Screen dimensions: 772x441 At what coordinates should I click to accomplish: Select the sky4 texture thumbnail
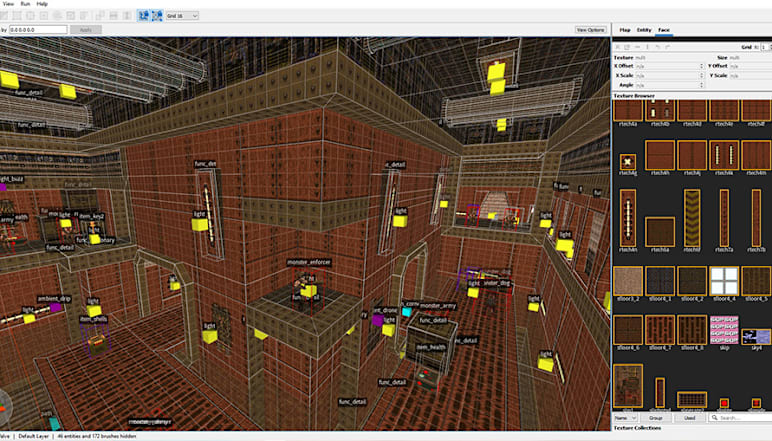point(756,337)
